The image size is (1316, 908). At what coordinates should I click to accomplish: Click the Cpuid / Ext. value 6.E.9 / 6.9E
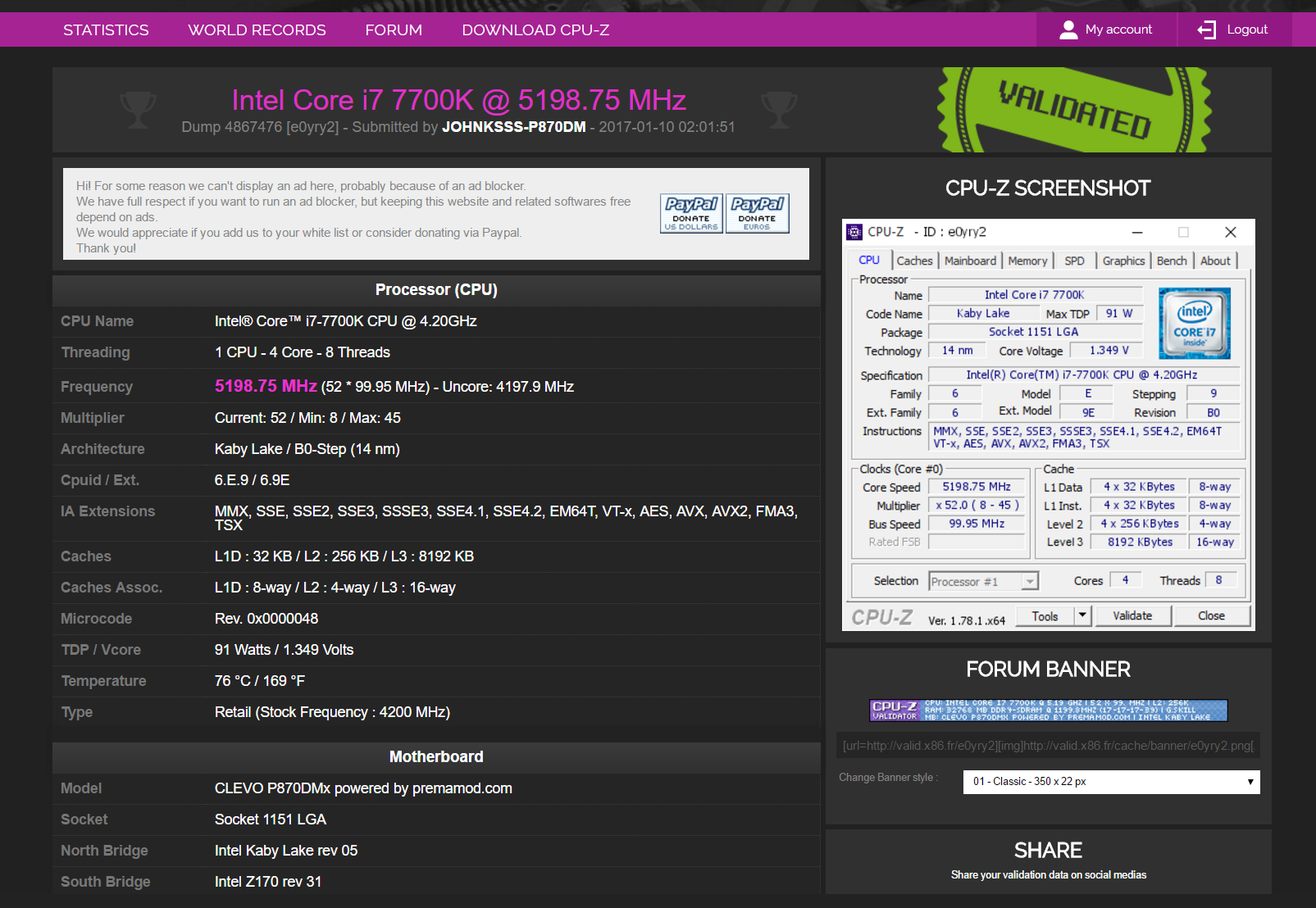coord(252,480)
